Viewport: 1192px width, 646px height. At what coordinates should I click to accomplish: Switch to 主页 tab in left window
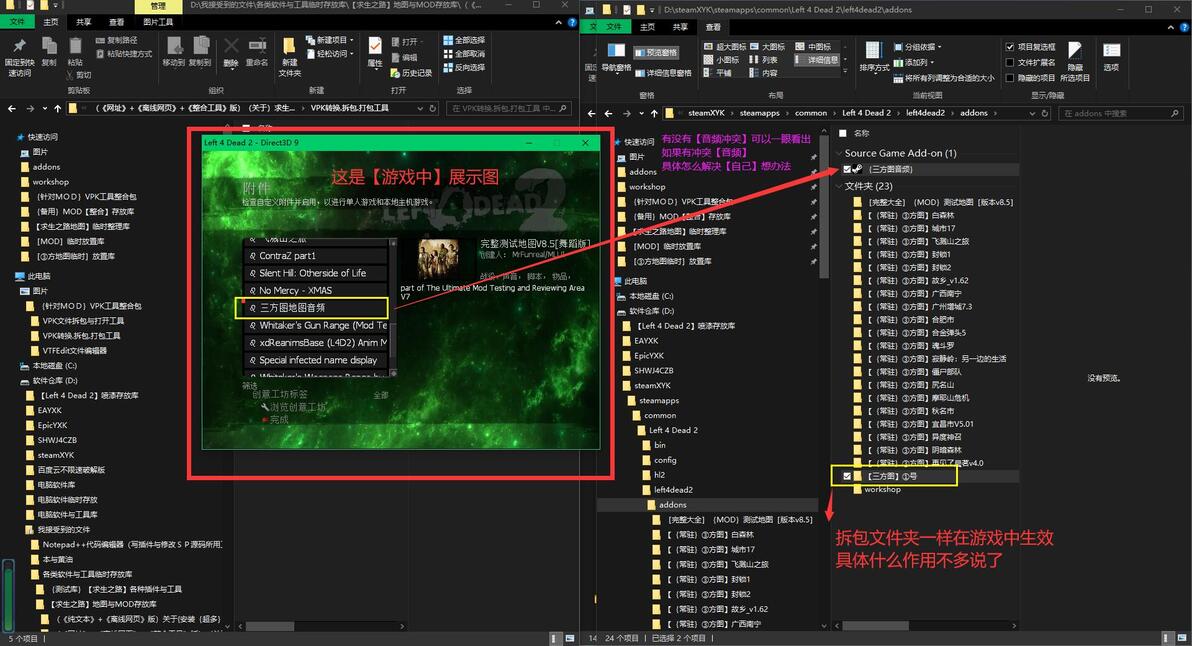click(x=51, y=22)
